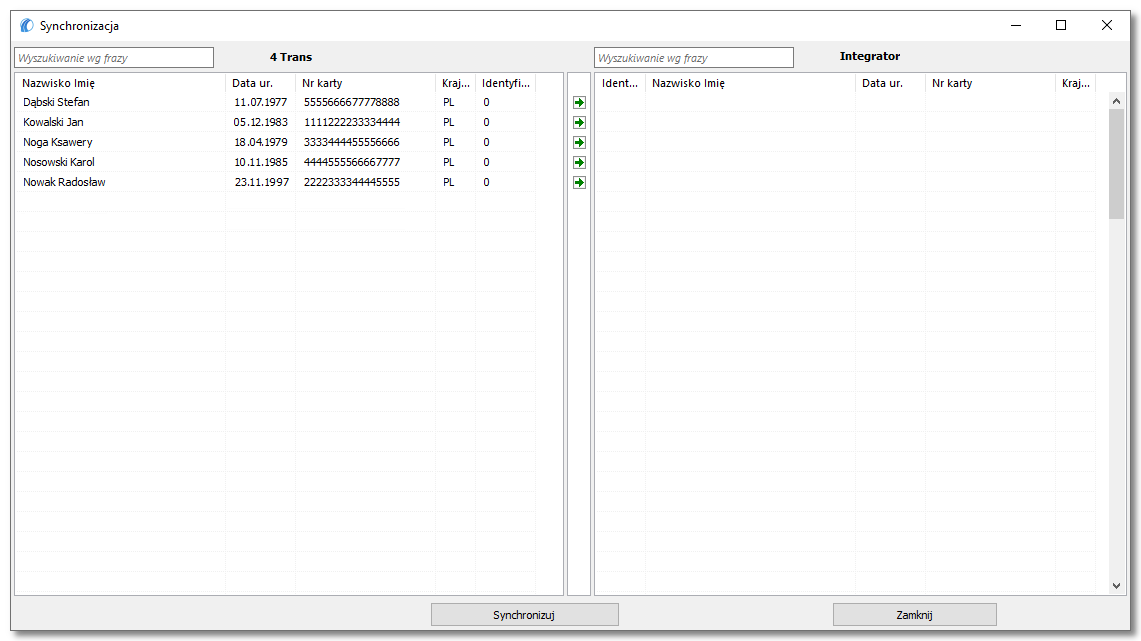Viewport: 1141px width, 641px height.
Task: Select the Kowalski Jan row
Action: 276,122
